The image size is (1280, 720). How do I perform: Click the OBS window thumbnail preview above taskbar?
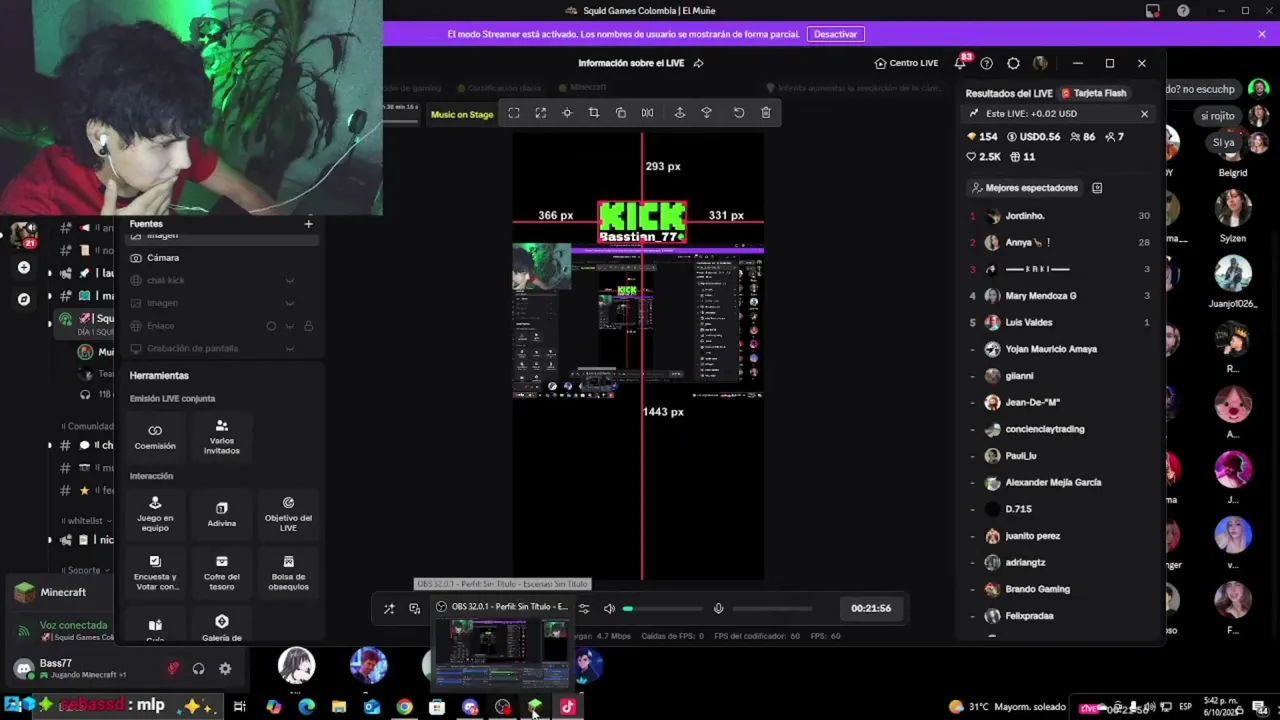point(501,650)
